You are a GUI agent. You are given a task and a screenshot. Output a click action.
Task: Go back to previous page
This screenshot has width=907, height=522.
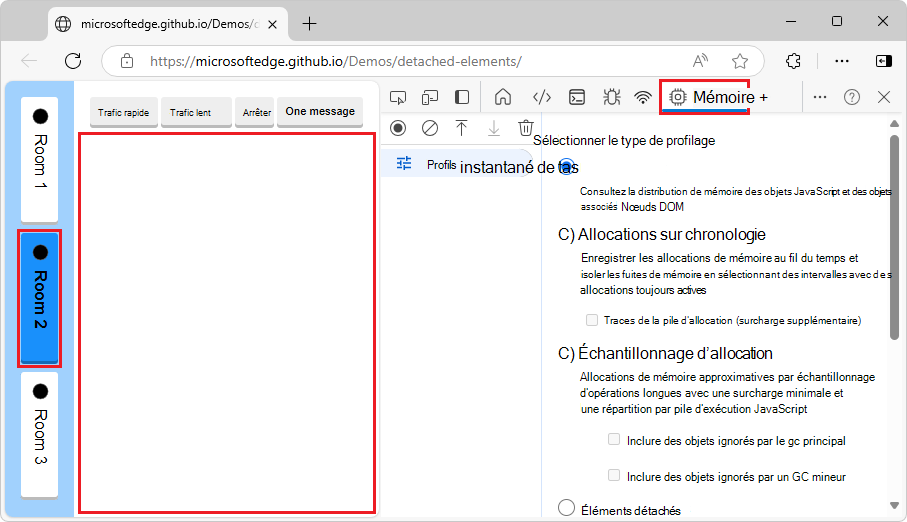tap(29, 61)
